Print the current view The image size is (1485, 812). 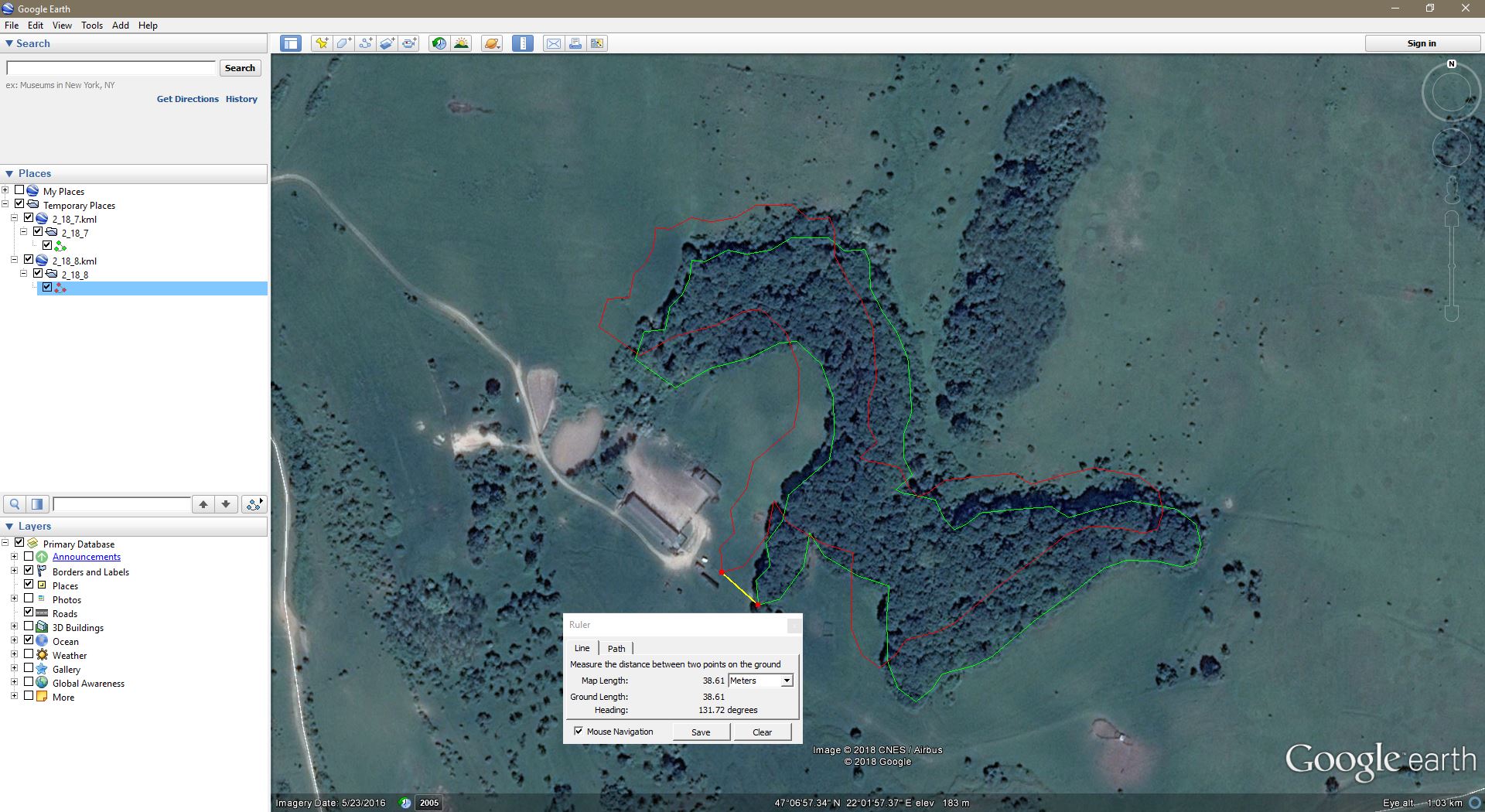(575, 43)
